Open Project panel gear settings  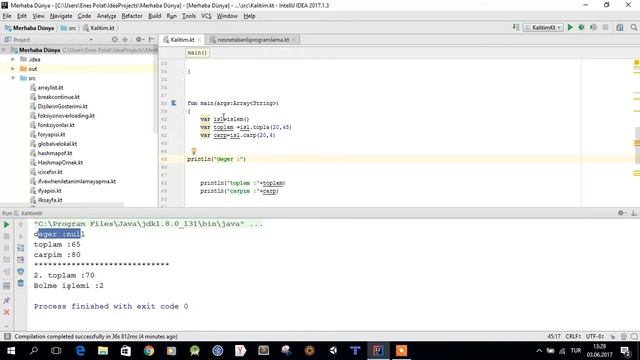pyautogui.click(x=139, y=40)
